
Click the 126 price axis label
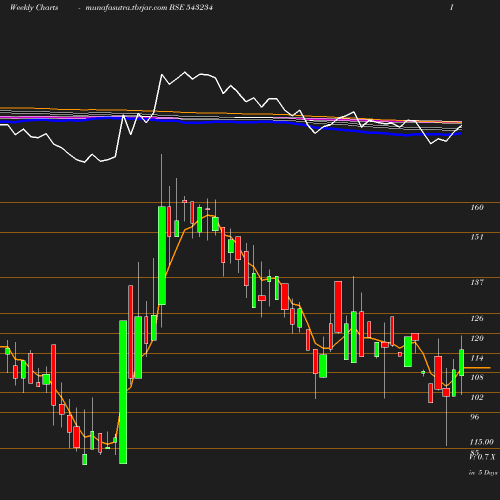(x=477, y=318)
